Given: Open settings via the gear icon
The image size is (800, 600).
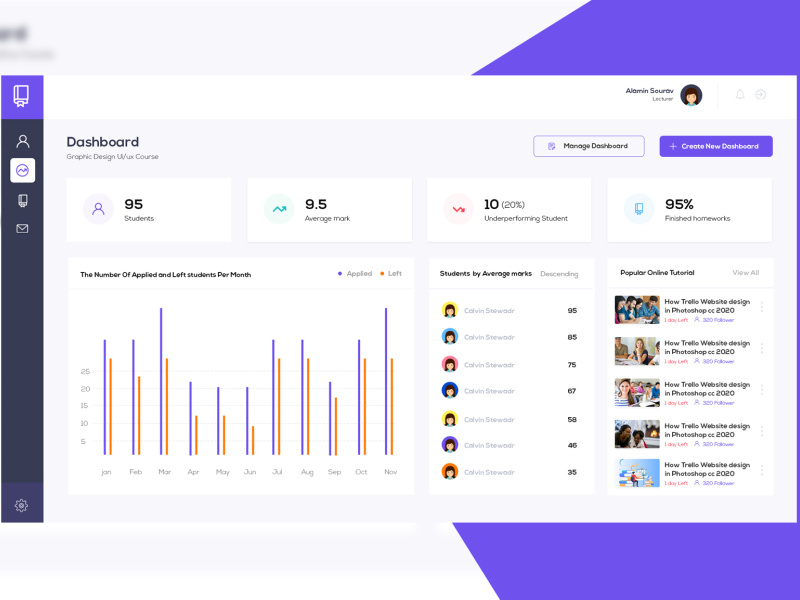Looking at the screenshot, I should click(22, 505).
